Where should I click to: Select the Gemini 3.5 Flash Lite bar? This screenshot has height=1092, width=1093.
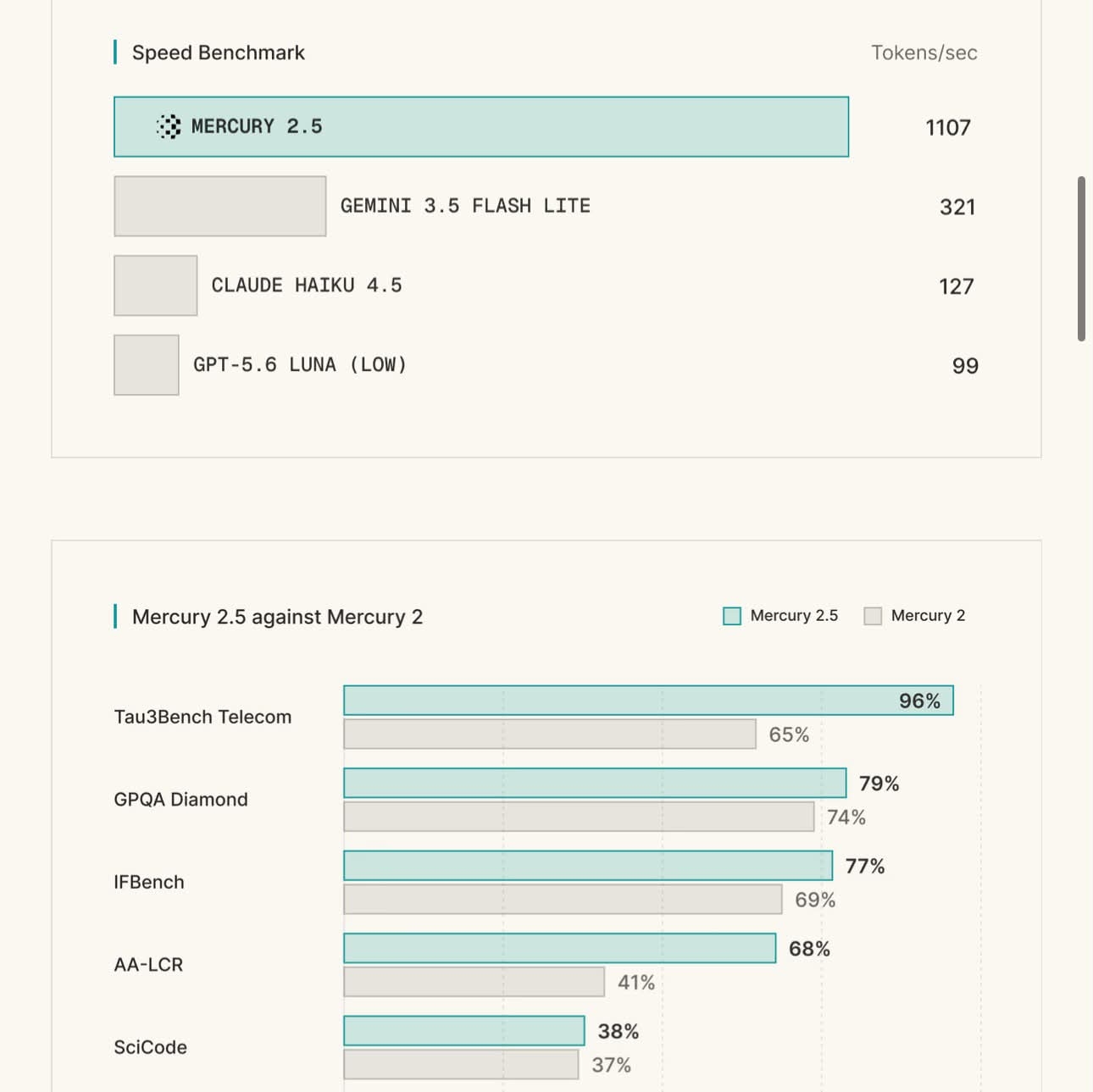[220, 206]
